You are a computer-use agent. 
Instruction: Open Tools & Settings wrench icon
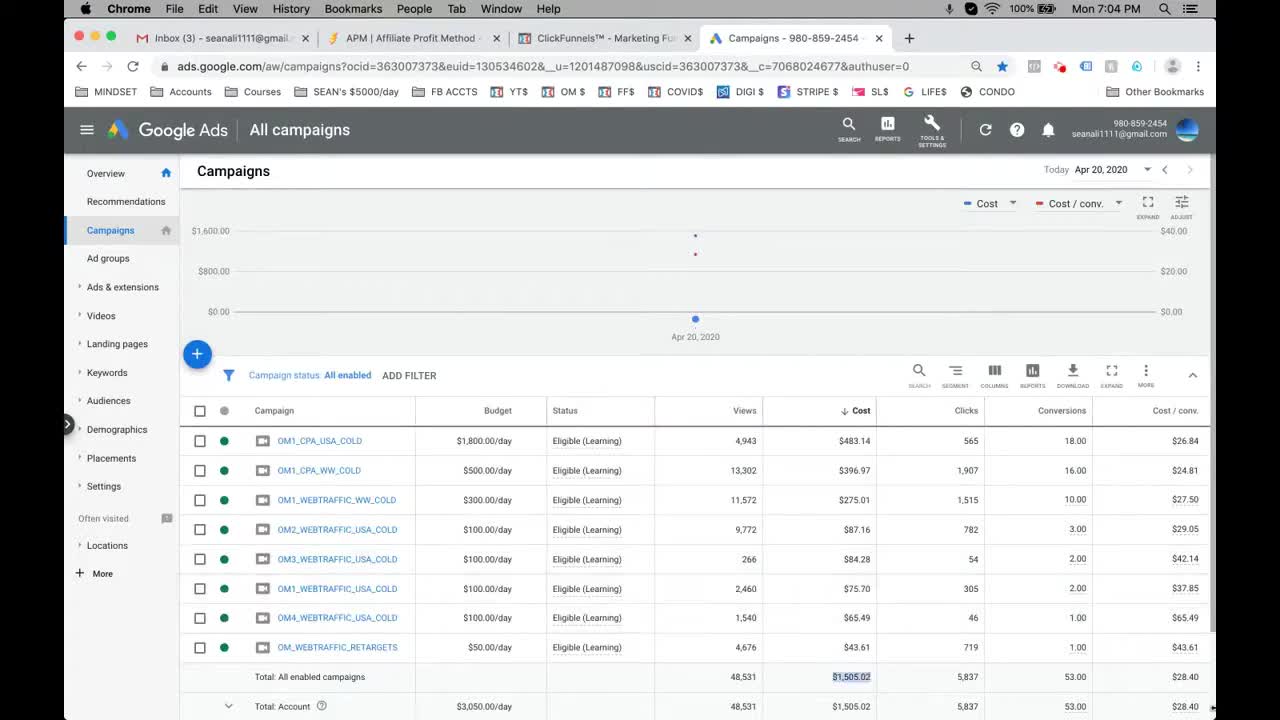click(x=932, y=124)
